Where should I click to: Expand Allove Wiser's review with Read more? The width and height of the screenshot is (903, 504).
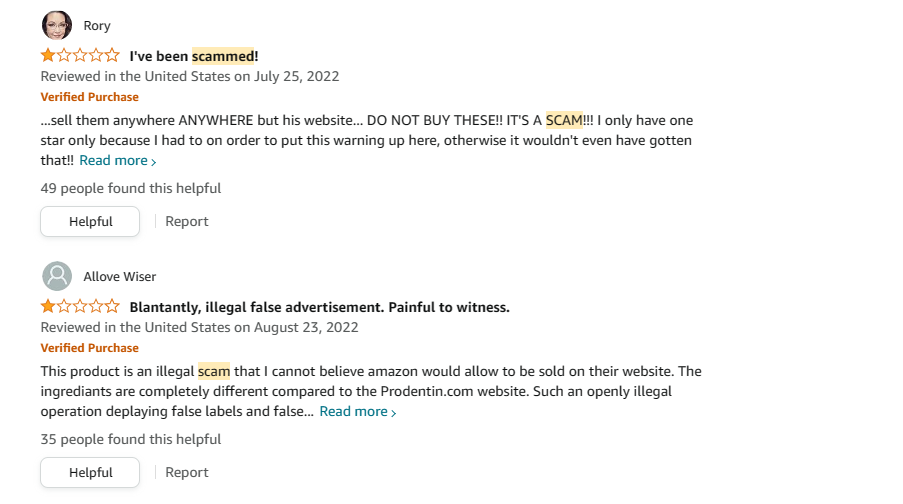(357, 411)
